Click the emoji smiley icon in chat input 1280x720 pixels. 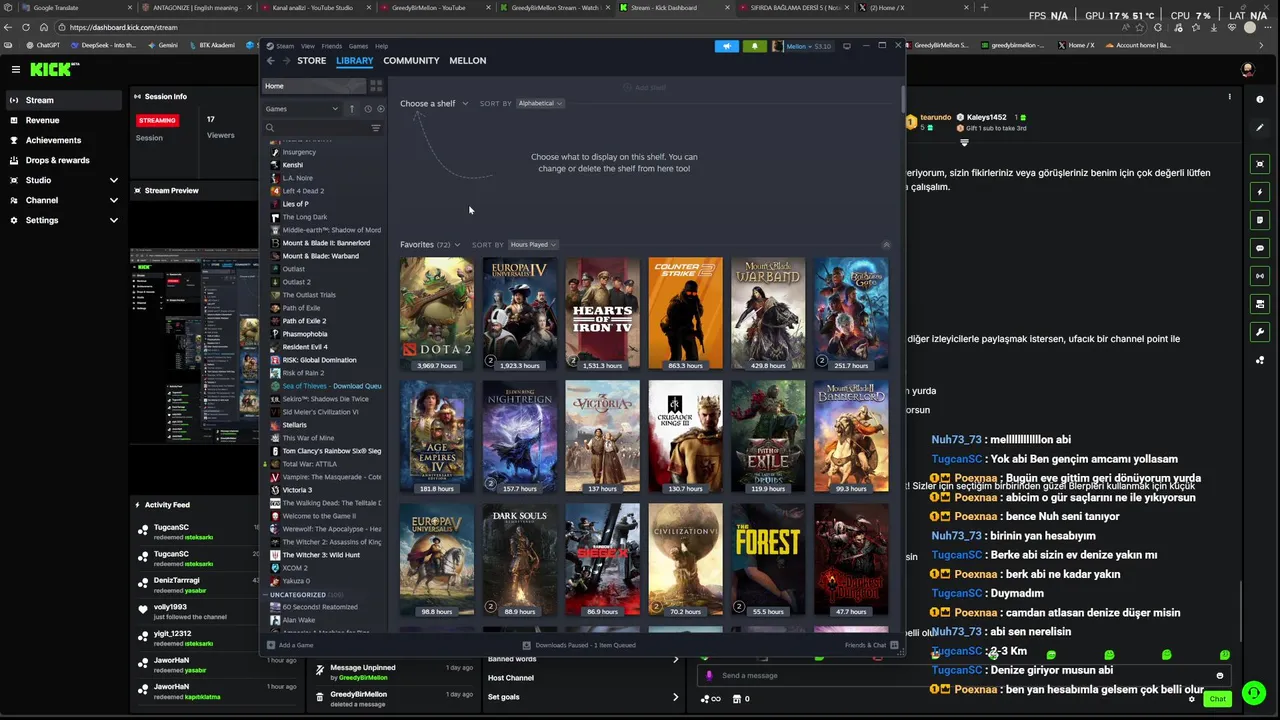point(1219,676)
